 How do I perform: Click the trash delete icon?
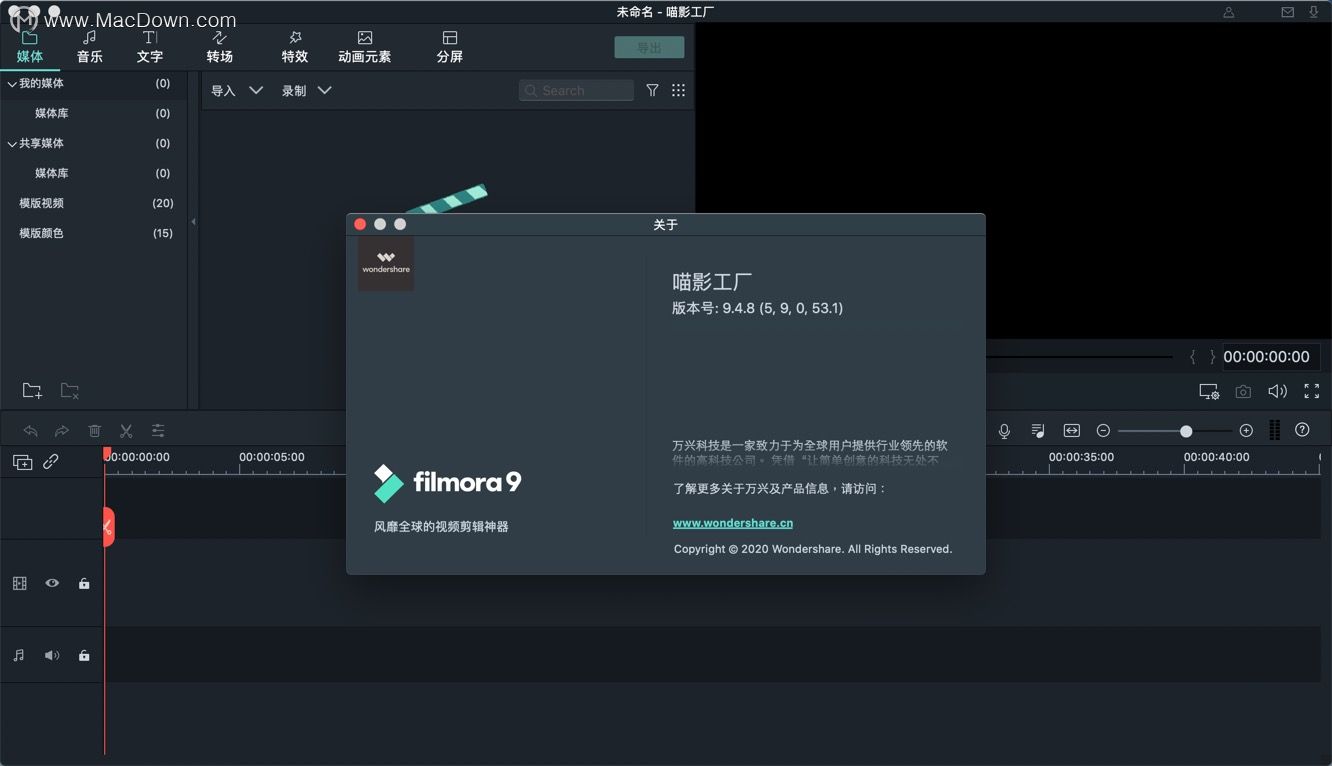pyautogui.click(x=95, y=431)
